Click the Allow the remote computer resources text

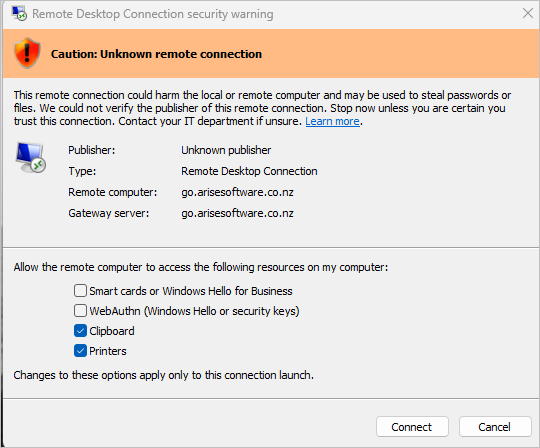[201, 267]
